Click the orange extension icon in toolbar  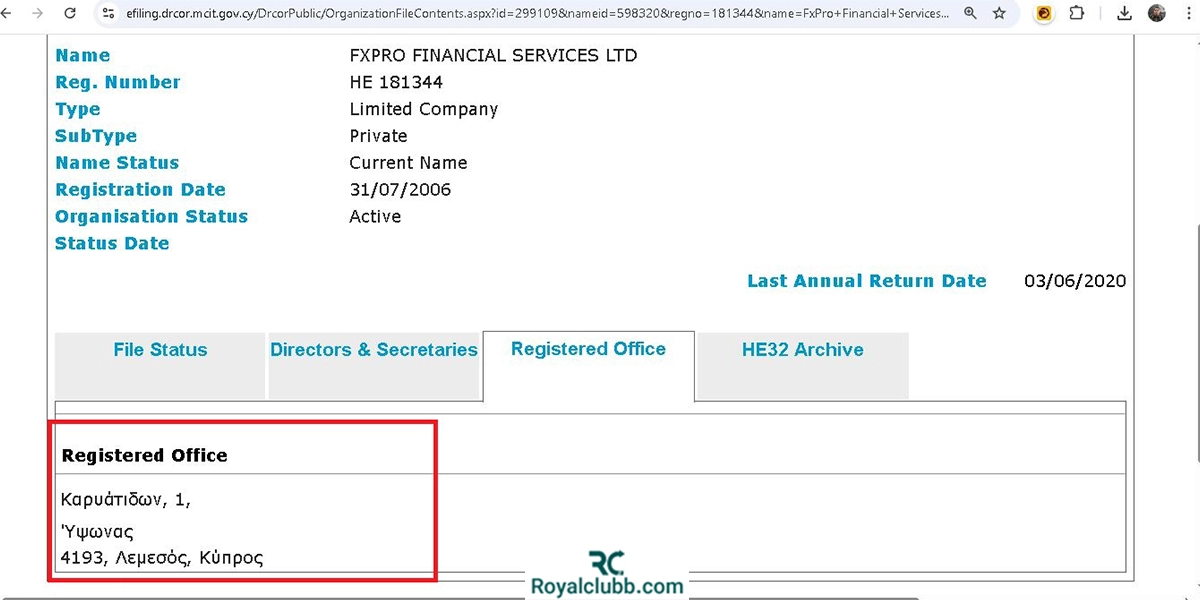coord(1044,14)
